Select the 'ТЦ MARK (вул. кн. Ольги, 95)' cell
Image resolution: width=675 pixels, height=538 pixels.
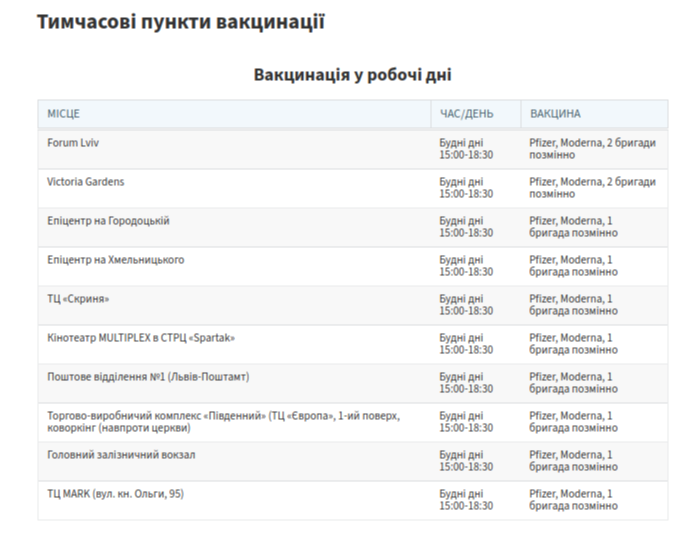234,500
